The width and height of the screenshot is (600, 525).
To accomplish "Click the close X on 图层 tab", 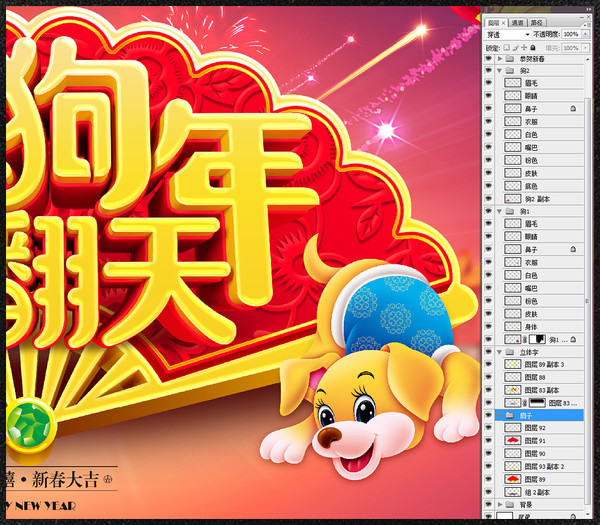I will [x=503, y=23].
